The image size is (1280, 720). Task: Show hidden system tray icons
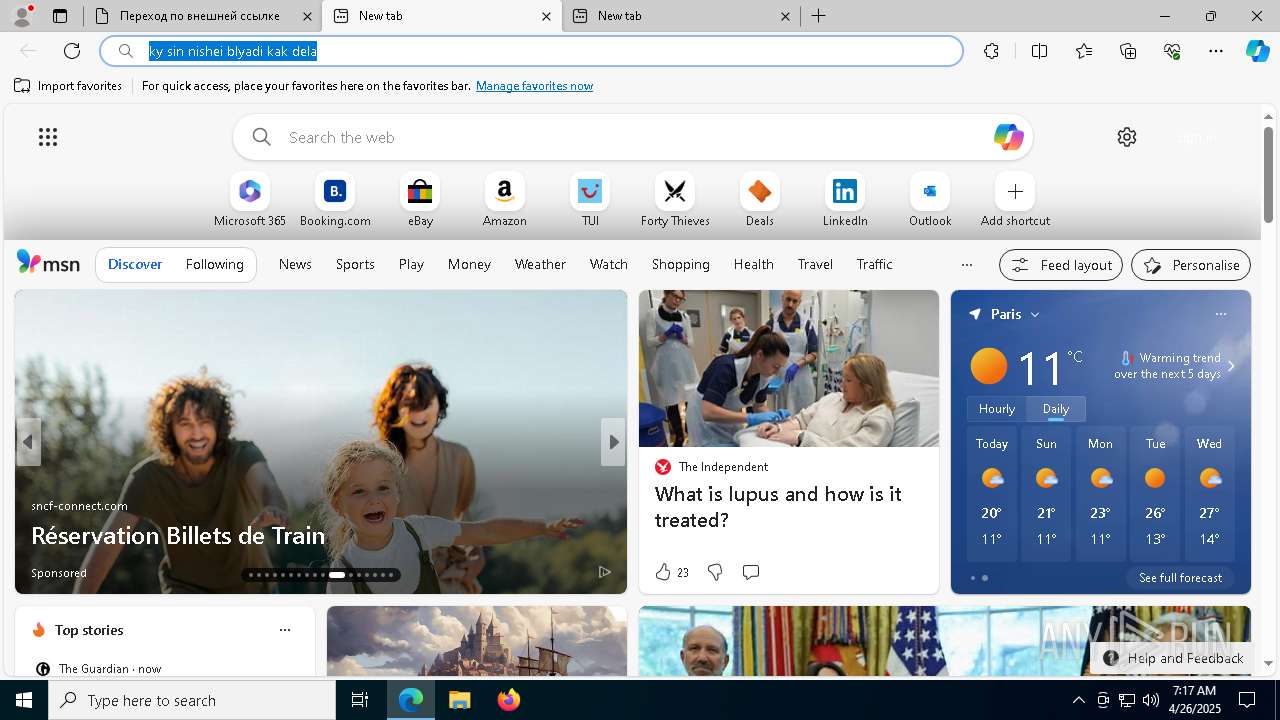click(x=1078, y=700)
